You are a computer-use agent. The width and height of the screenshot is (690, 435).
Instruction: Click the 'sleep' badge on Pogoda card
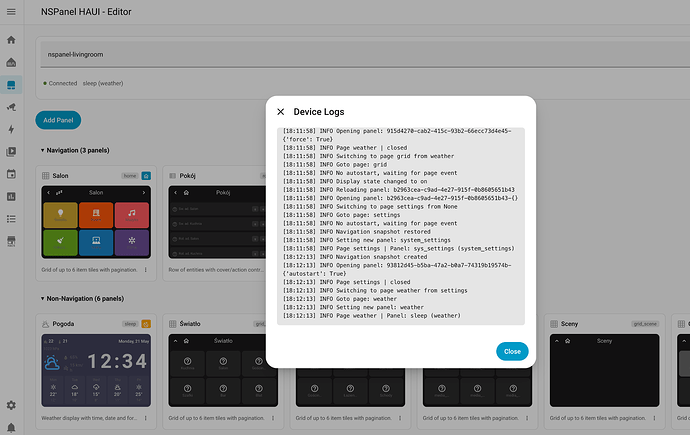click(130, 324)
